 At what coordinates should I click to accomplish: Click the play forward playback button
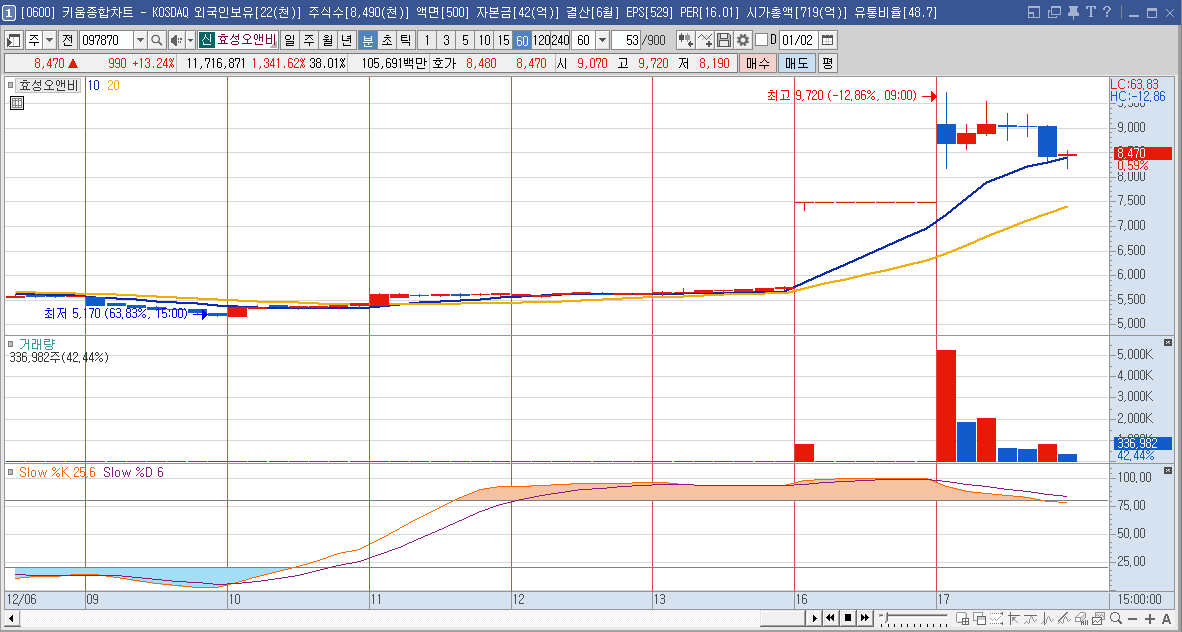814,618
